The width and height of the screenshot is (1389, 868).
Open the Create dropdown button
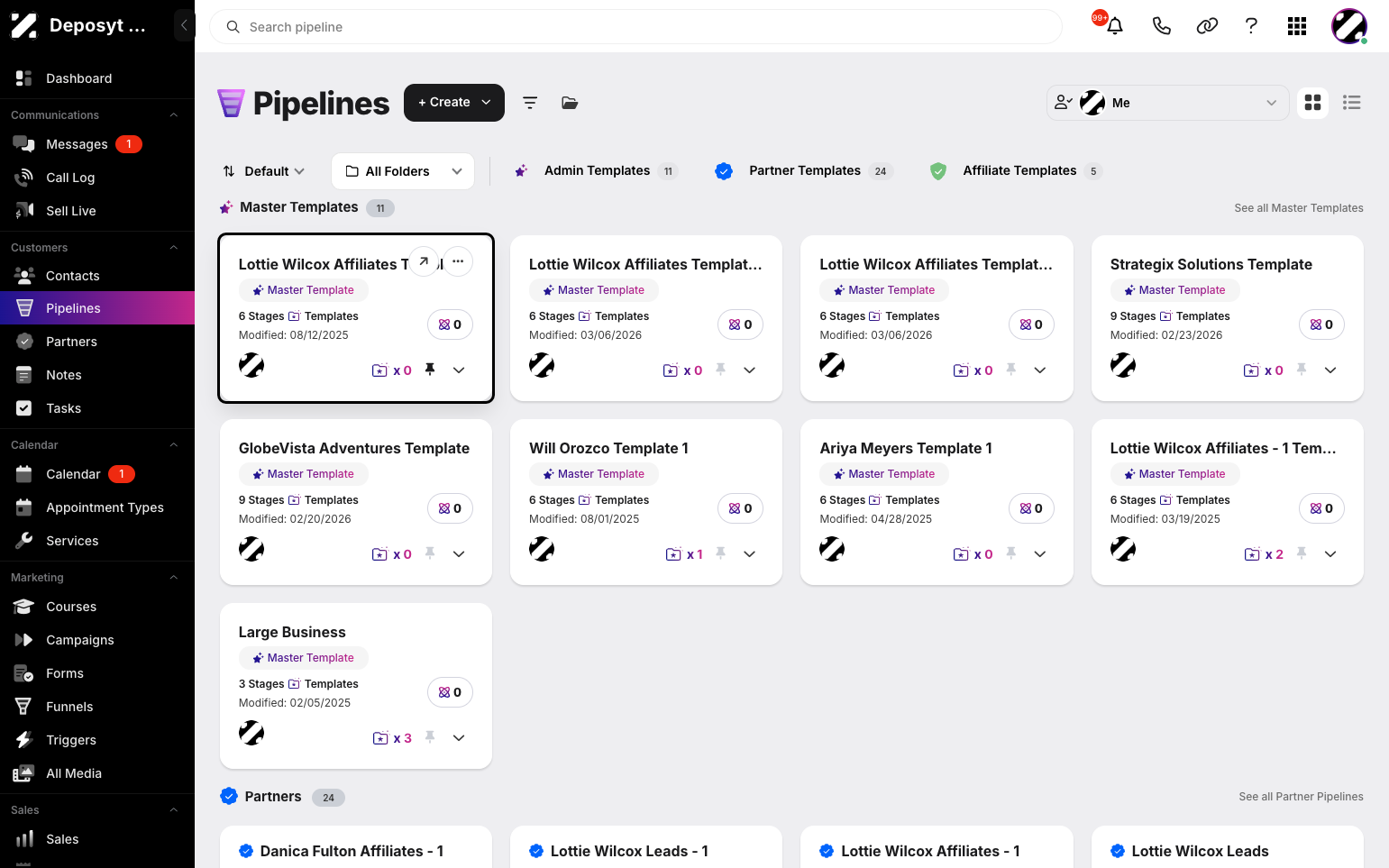tap(454, 103)
